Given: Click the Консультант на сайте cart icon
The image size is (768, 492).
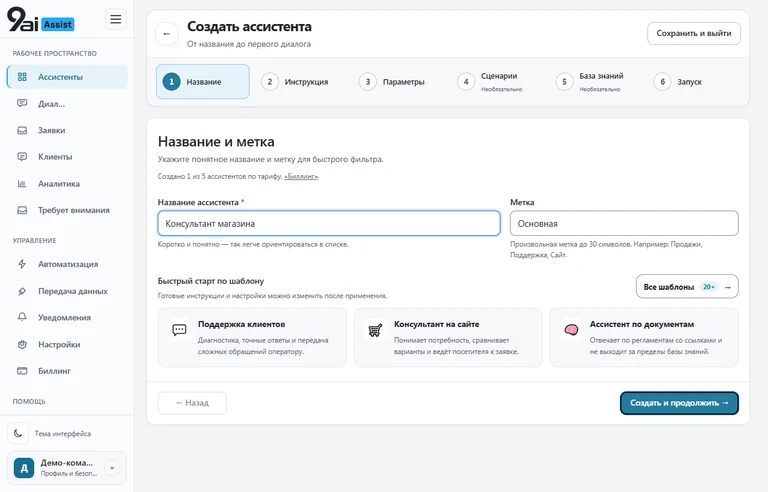Looking at the screenshot, I should tap(375, 330).
